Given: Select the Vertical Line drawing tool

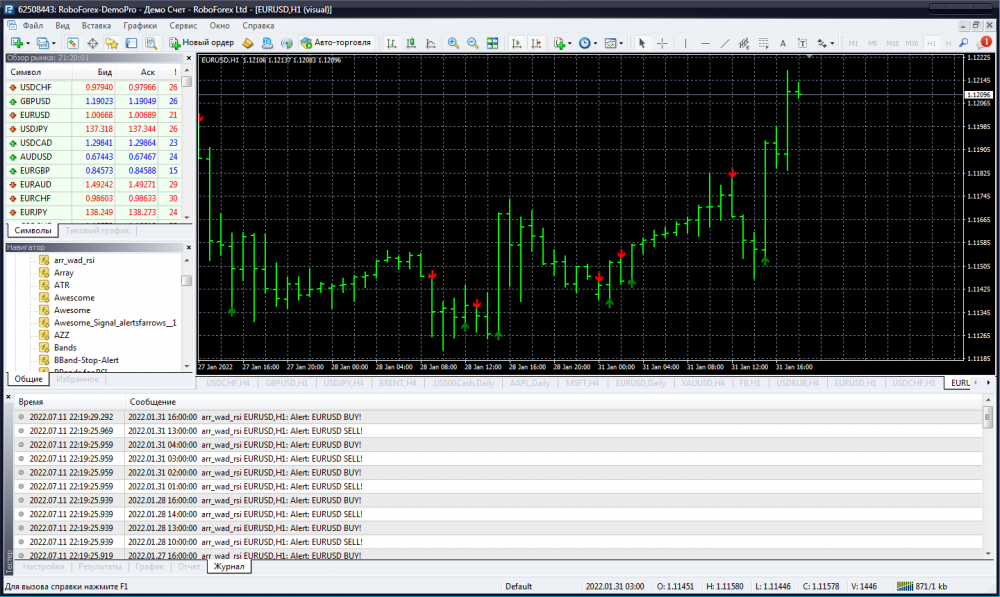Looking at the screenshot, I should coord(686,43).
